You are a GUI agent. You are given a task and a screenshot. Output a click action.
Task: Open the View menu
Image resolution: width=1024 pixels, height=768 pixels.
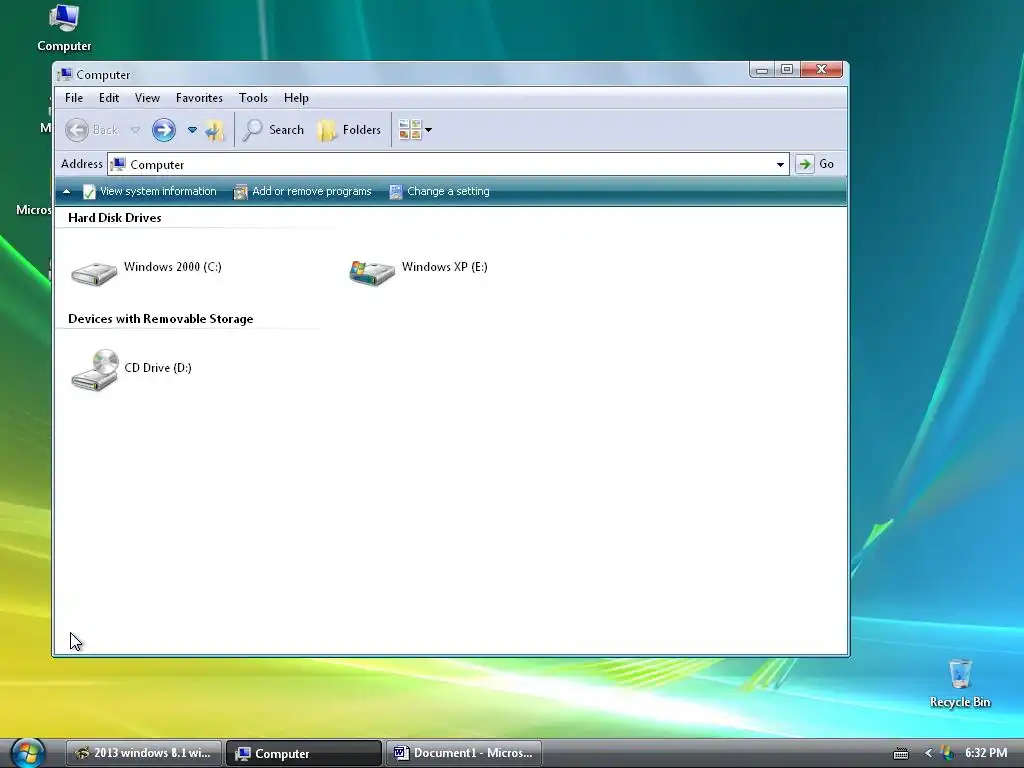coord(147,98)
